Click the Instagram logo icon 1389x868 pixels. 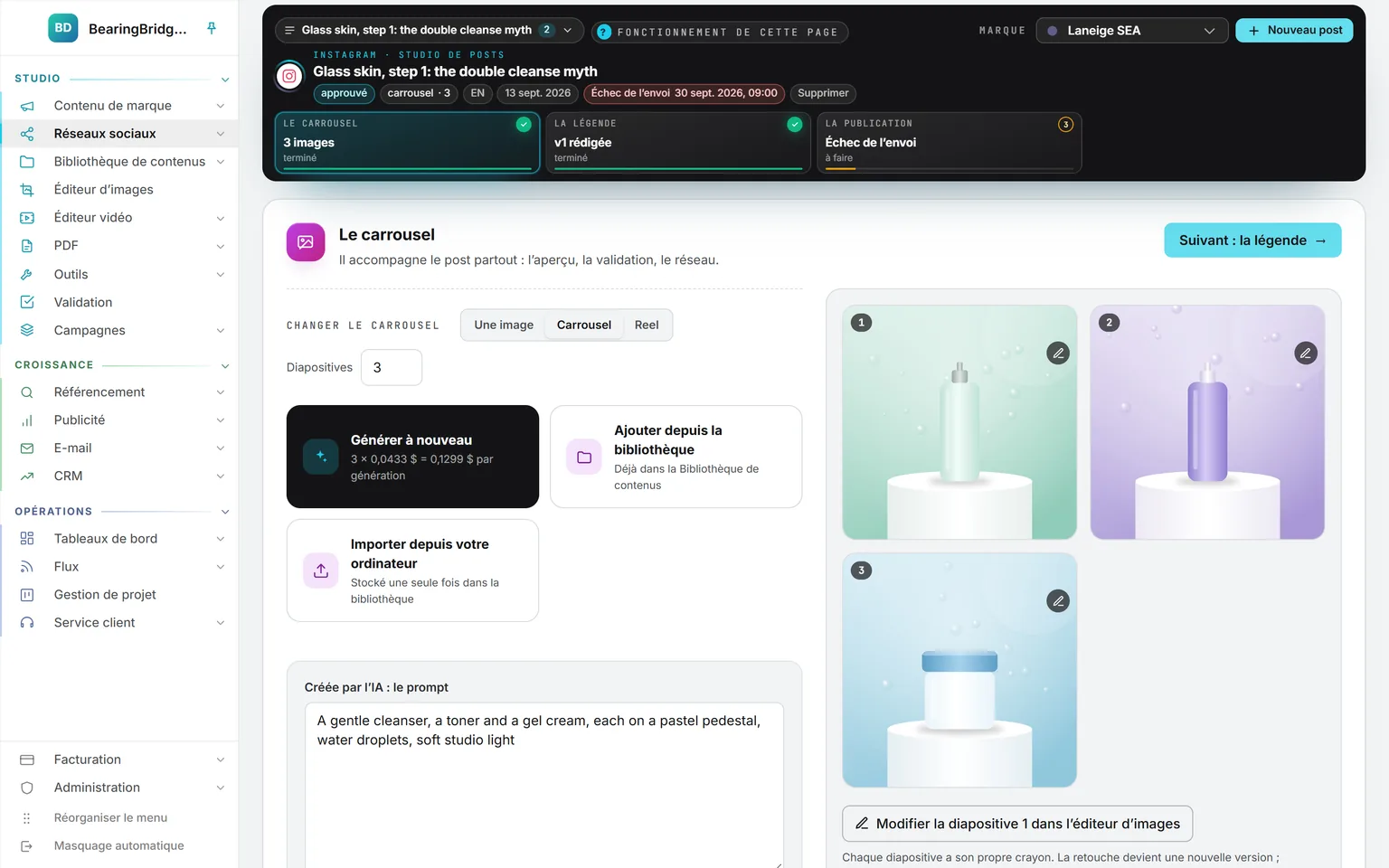289,76
